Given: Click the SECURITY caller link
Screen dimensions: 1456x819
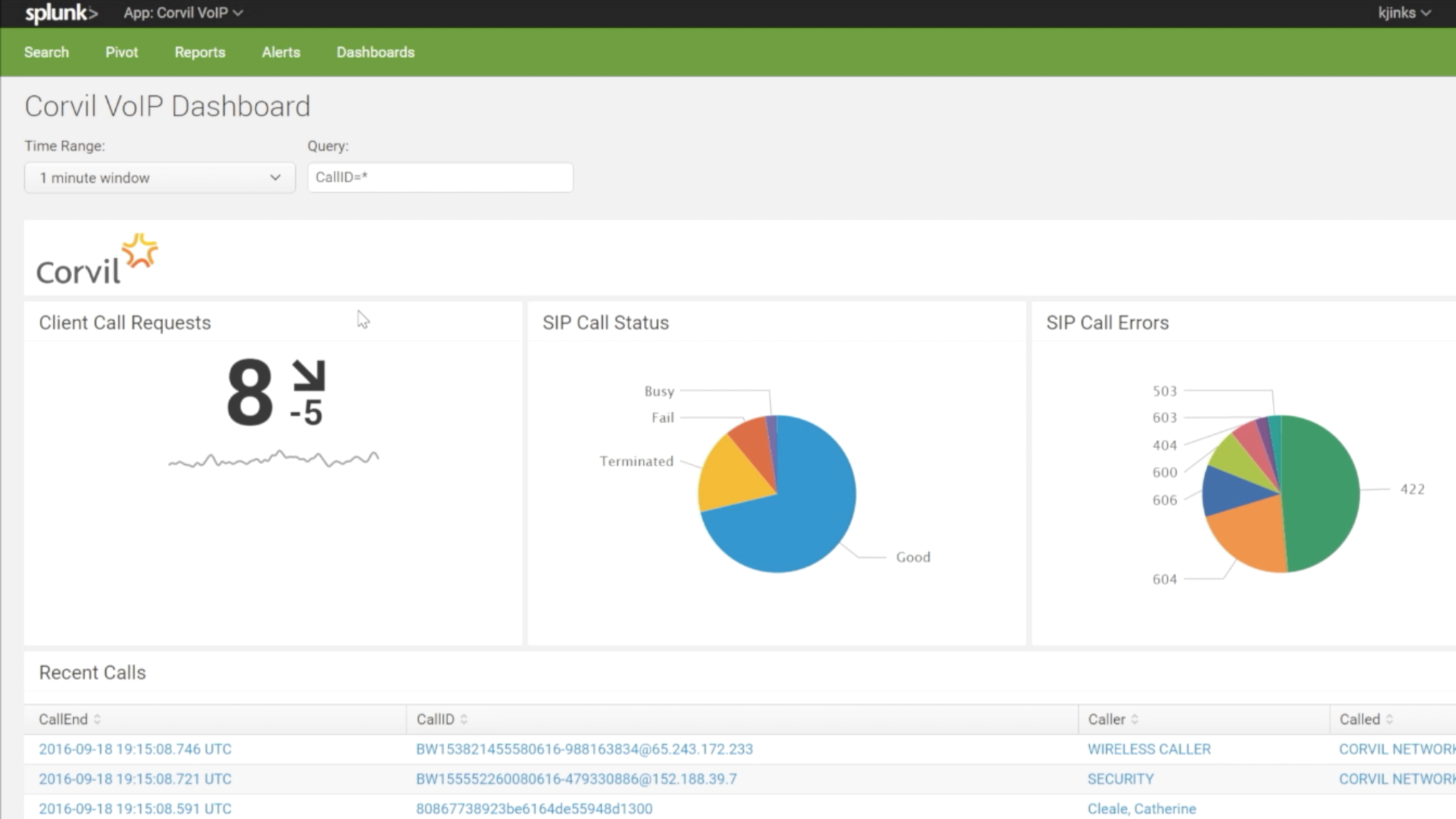Looking at the screenshot, I should click(x=1120, y=779).
